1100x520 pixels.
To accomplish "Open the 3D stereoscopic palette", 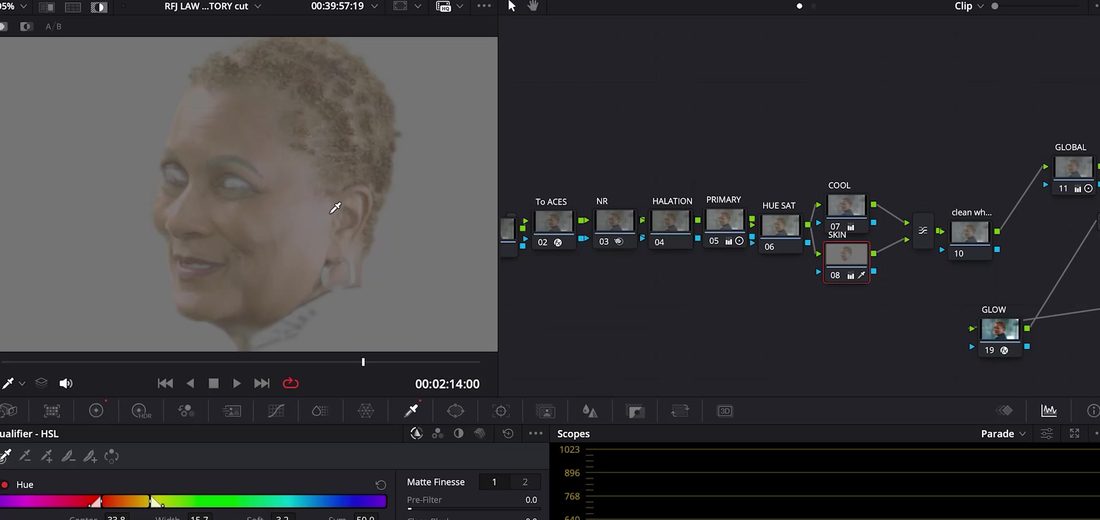I will coord(725,411).
